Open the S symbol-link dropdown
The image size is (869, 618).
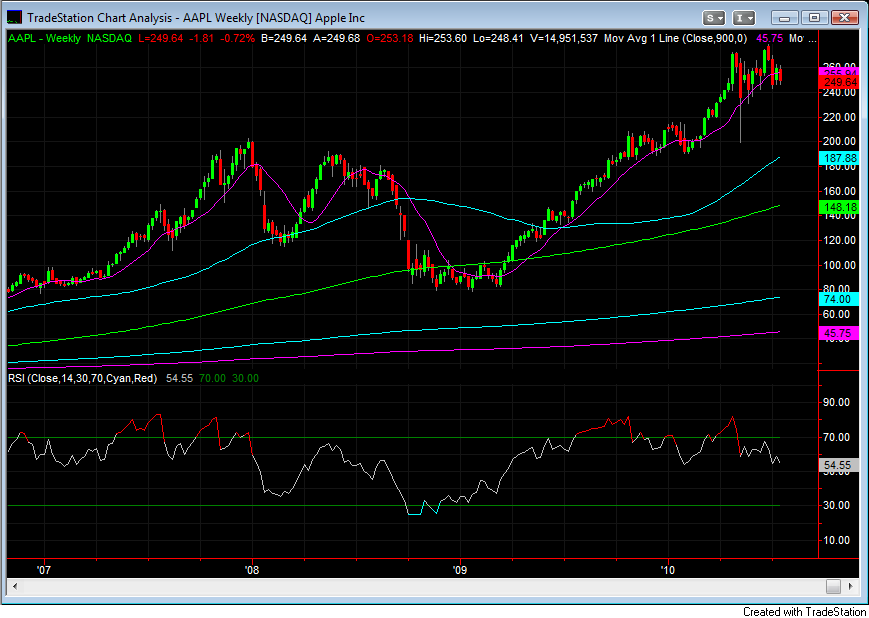[x=714, y=18]
